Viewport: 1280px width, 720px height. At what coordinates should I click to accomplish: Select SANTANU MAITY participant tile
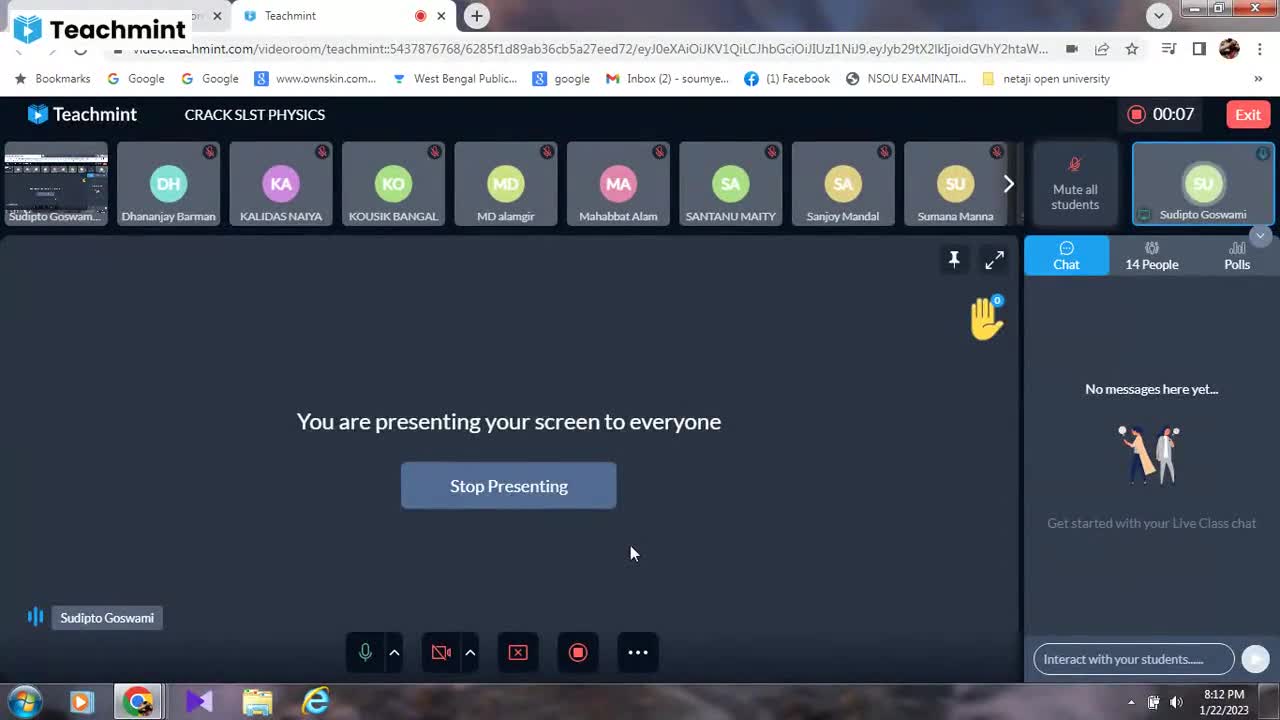pyautogui.click(x=731, y=183)
